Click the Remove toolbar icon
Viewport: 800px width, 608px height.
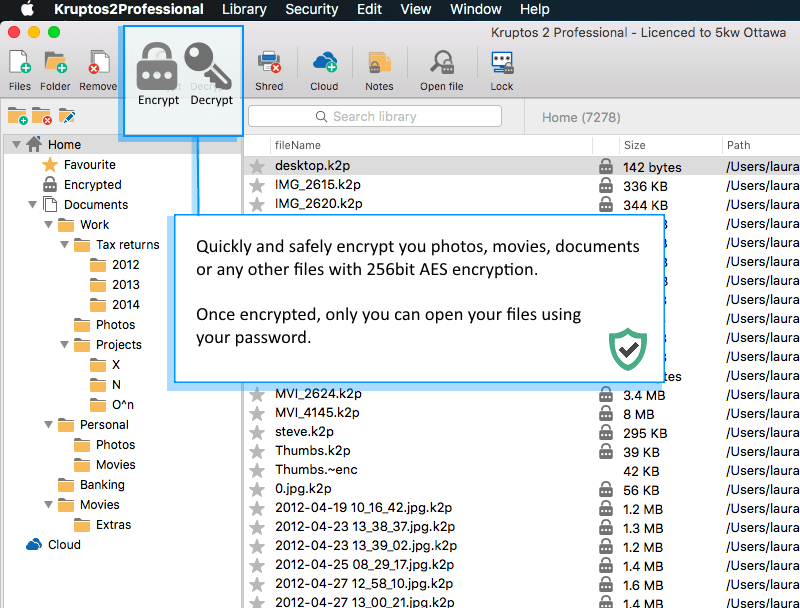(98, 65)
